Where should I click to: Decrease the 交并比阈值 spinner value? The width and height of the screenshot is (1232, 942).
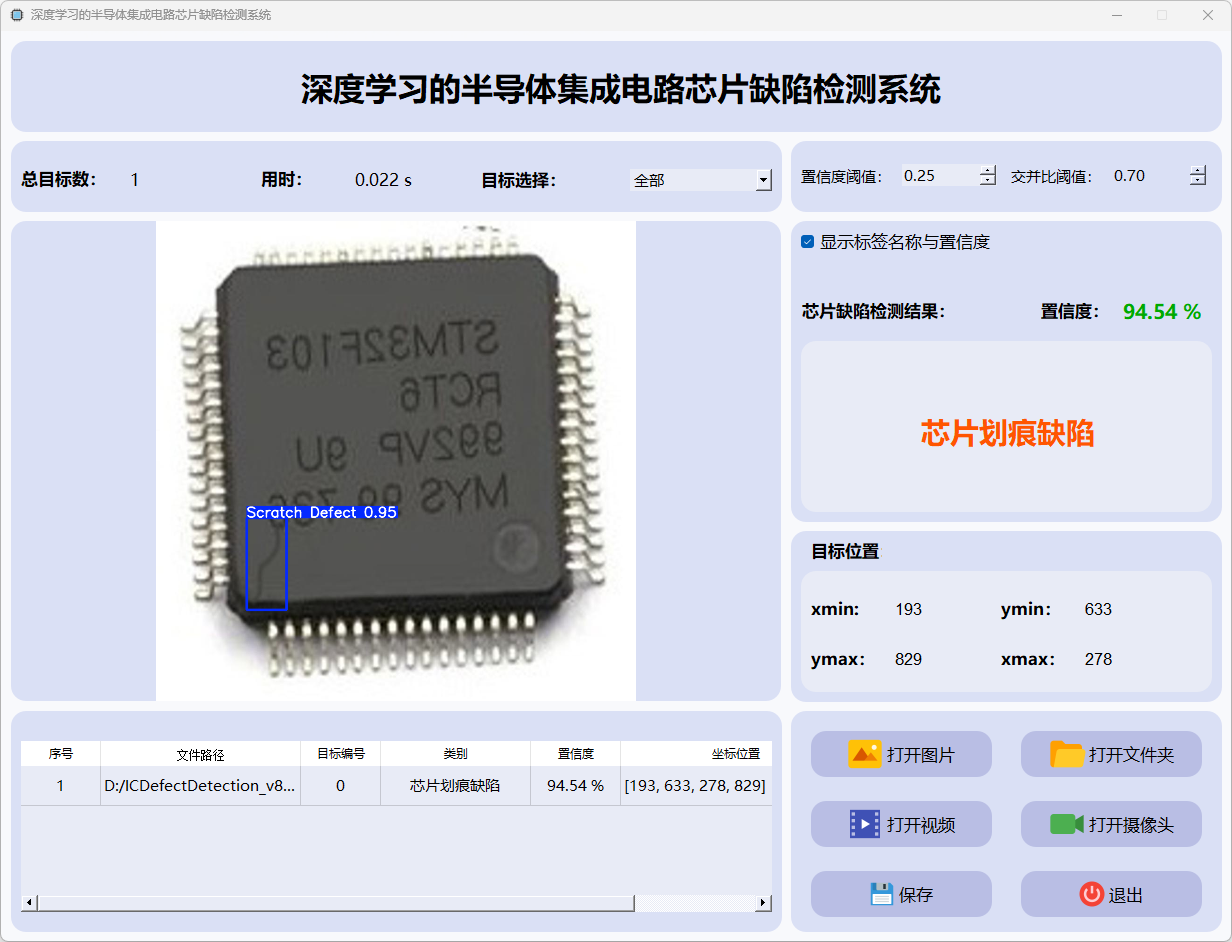[1198, 181]
